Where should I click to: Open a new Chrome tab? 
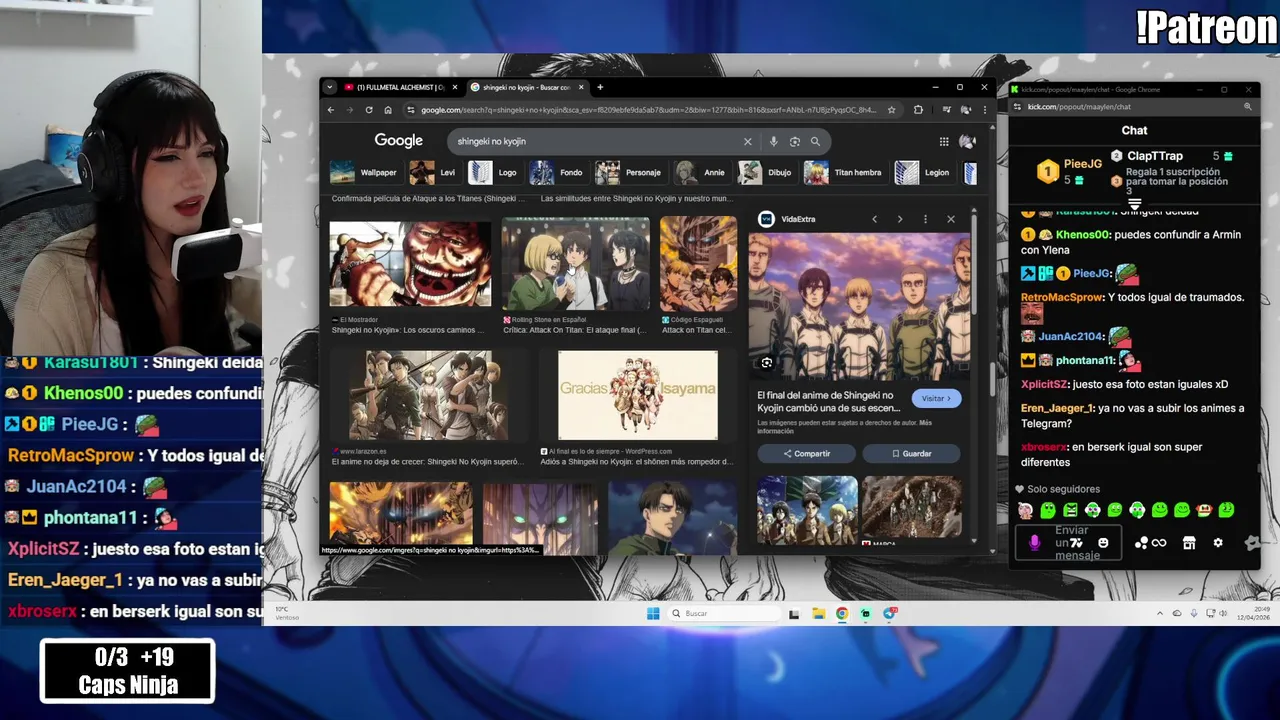tap(600, 87)
